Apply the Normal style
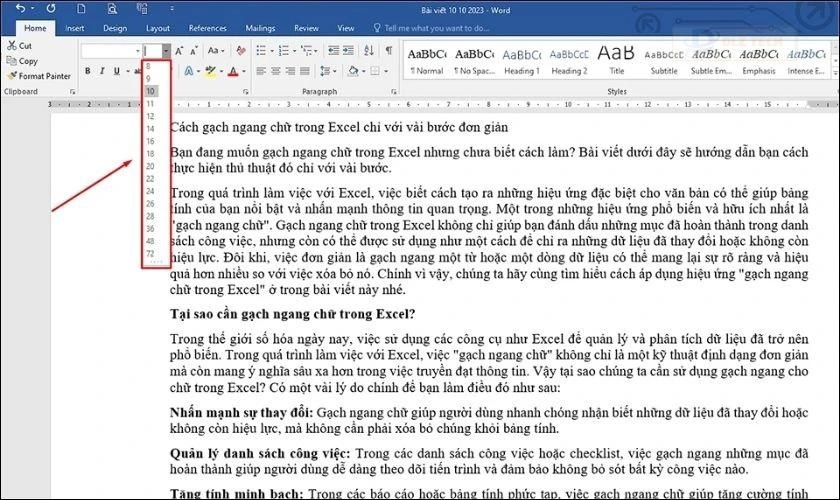 [427, 61]
